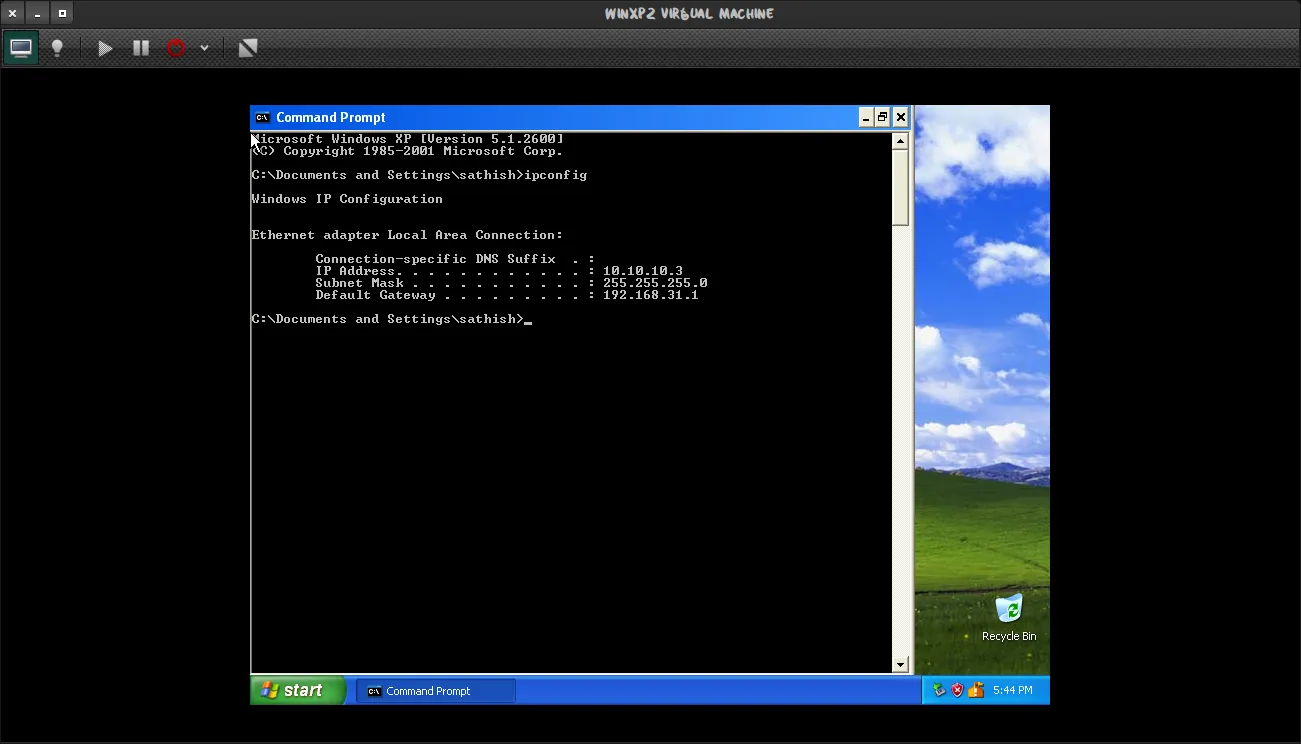Image resolution: width=1301 pixels, height=744 pixels.
Task: Click the Default Gateway value 192.168.31.1
Action: 651,295
